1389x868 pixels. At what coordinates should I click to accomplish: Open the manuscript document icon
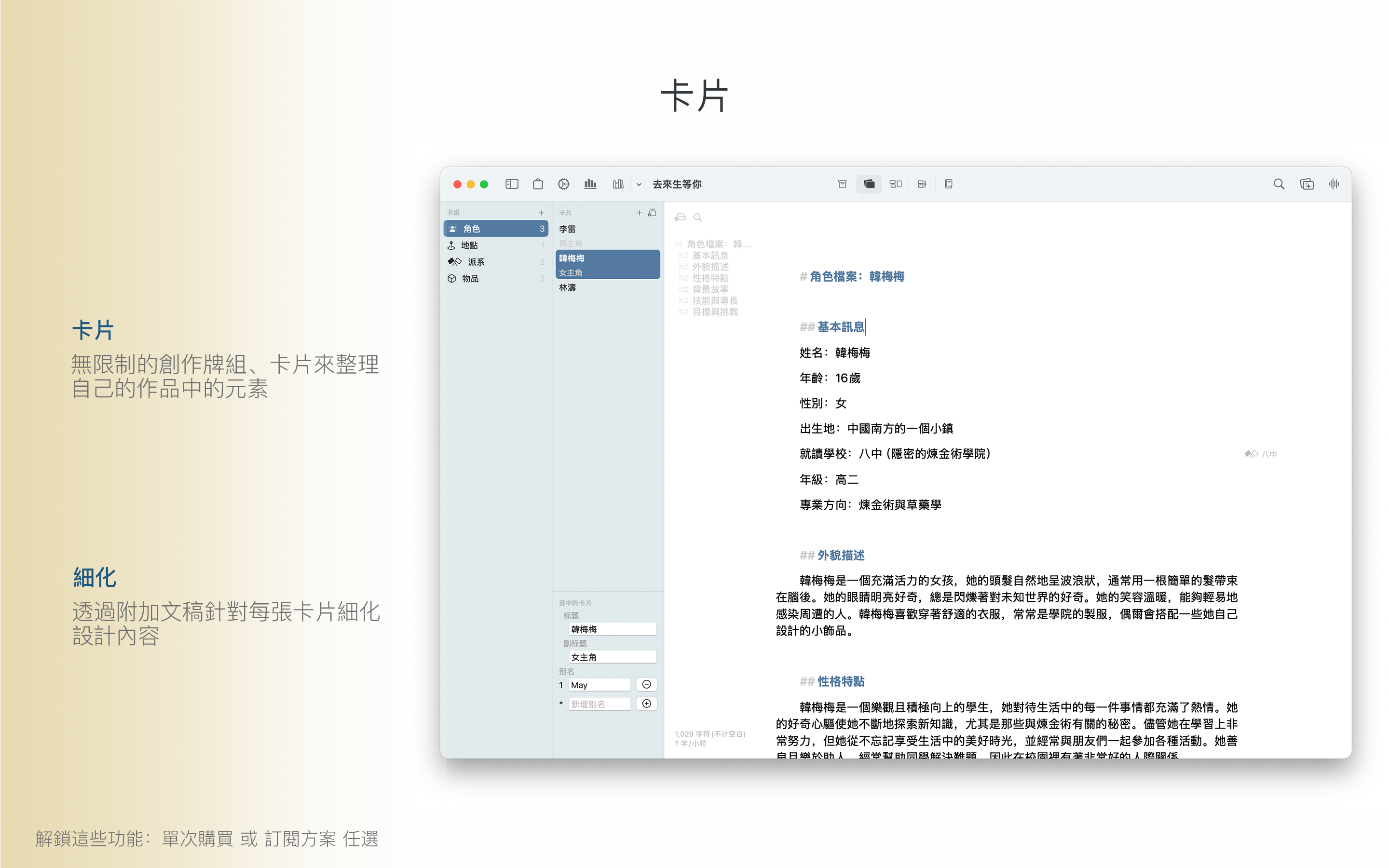click(x=948, y=184)
